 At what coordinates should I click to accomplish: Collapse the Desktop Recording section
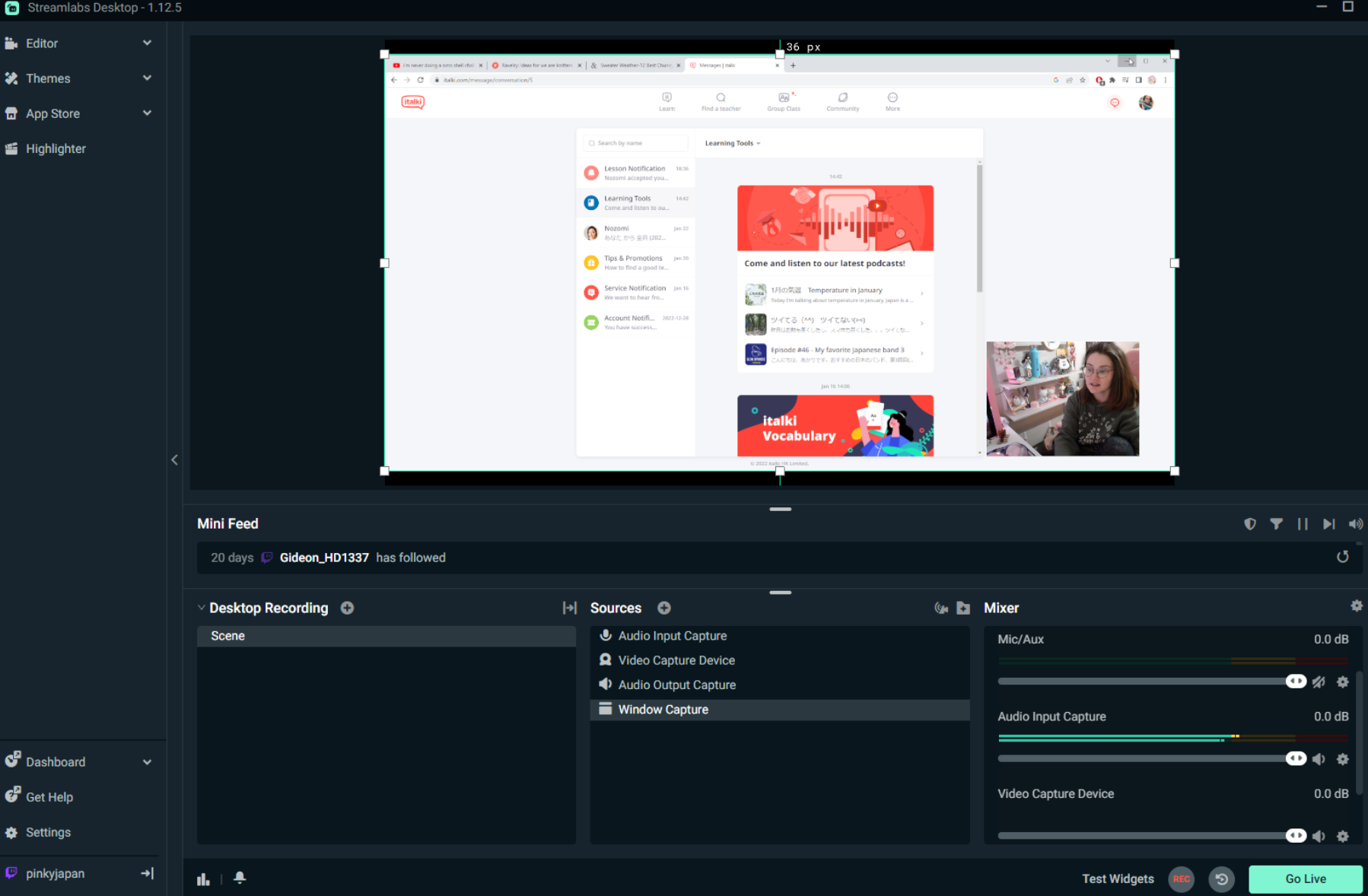(x=201, y=607)
